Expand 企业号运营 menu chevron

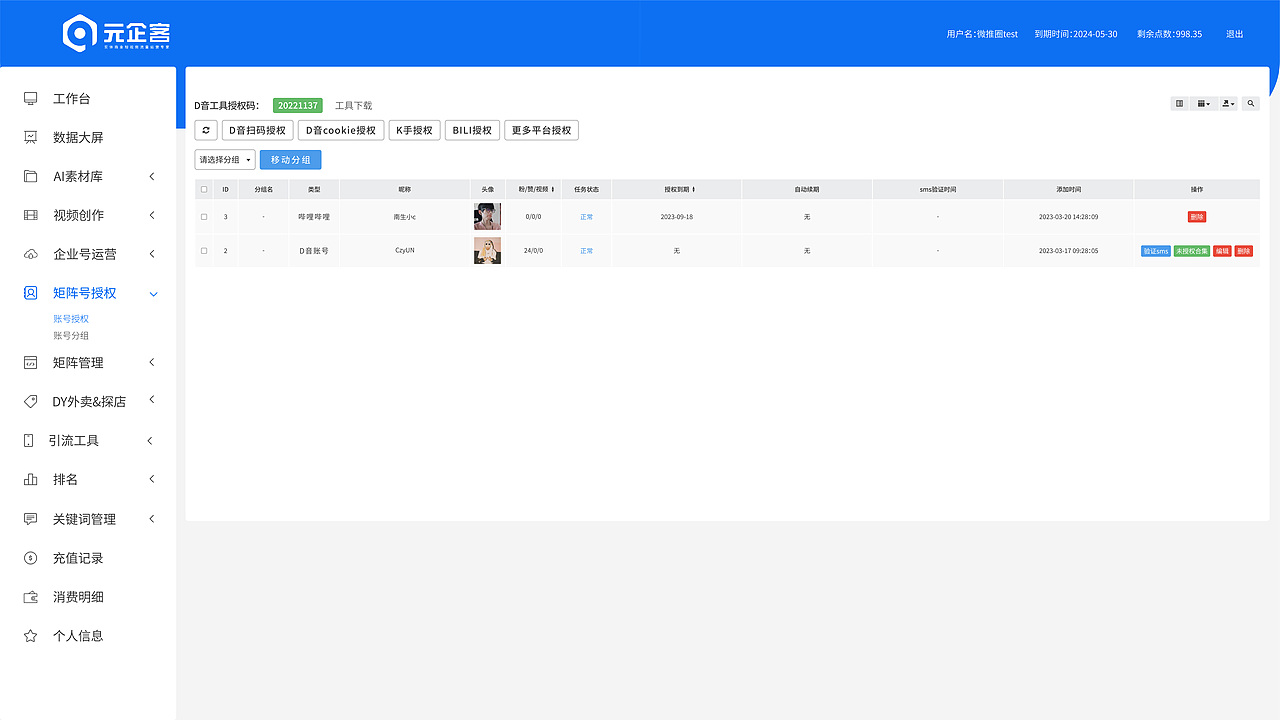click(x=152, y=254)
